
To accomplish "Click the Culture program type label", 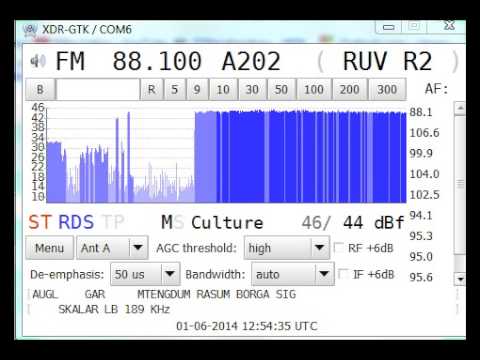I will coord(227,223).
